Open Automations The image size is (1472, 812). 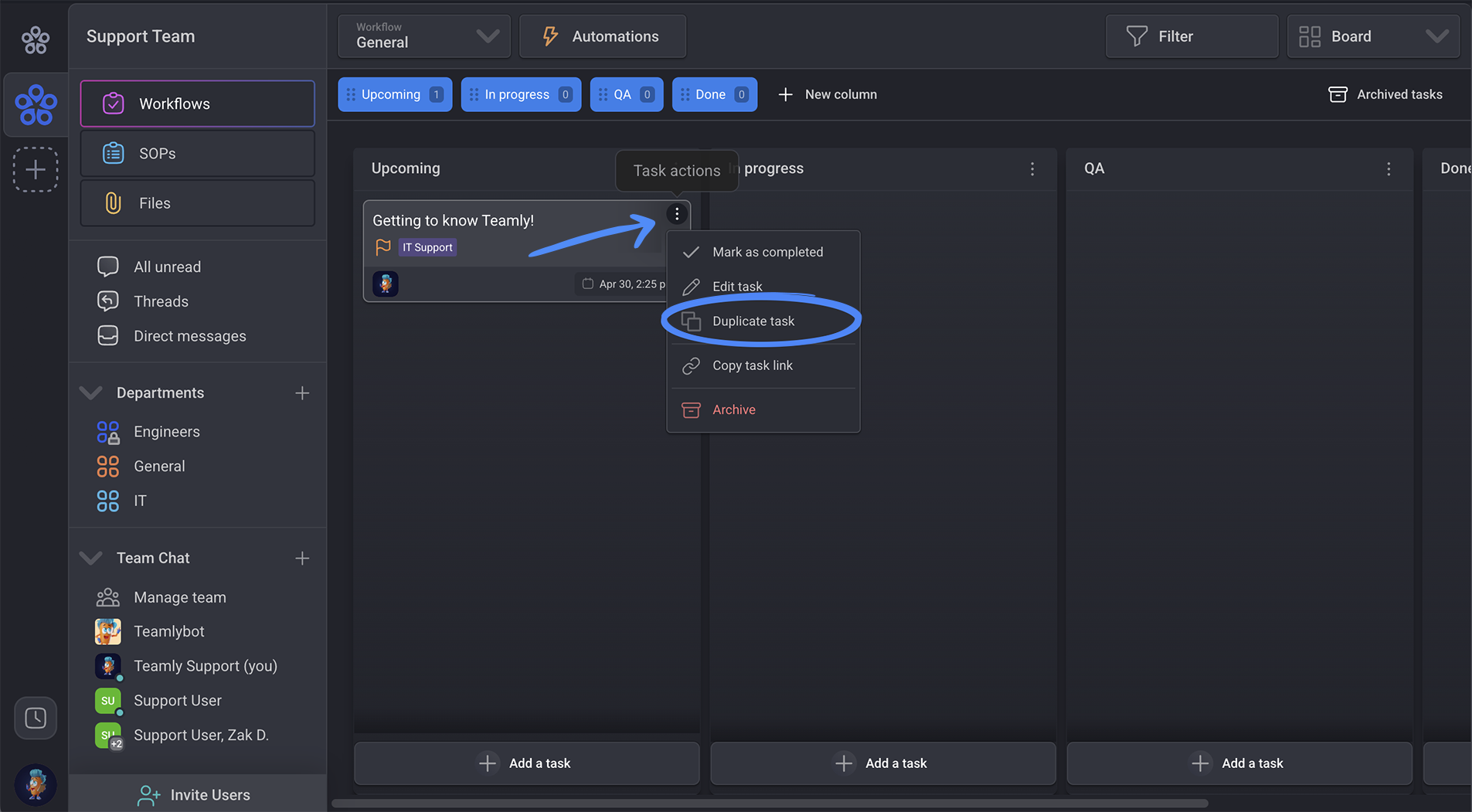(603, 36)
